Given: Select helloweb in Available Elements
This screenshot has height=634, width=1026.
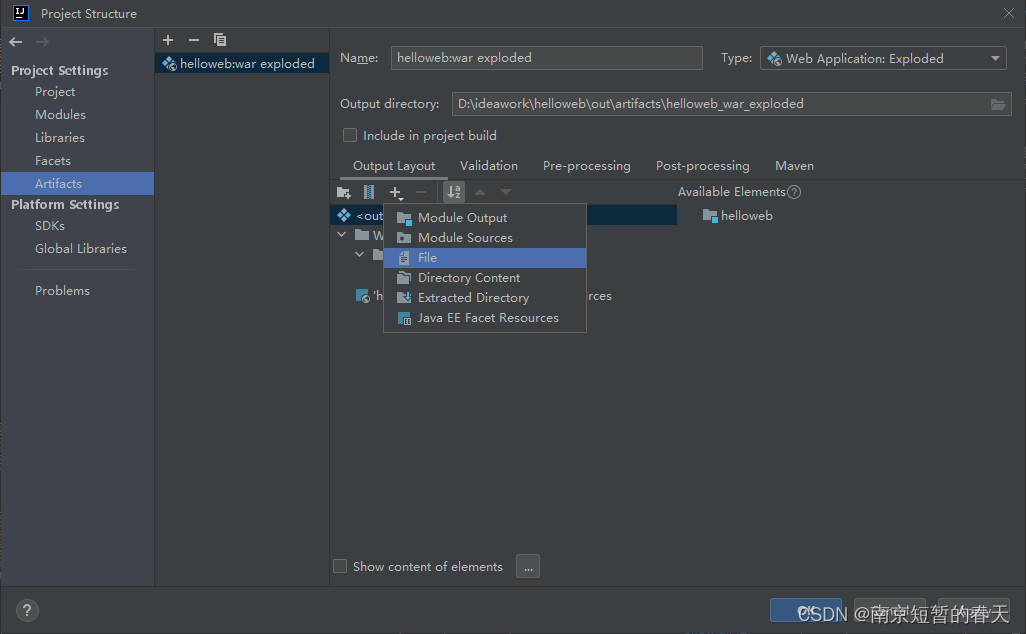Looking at the screenshot, I should (737, 216).
